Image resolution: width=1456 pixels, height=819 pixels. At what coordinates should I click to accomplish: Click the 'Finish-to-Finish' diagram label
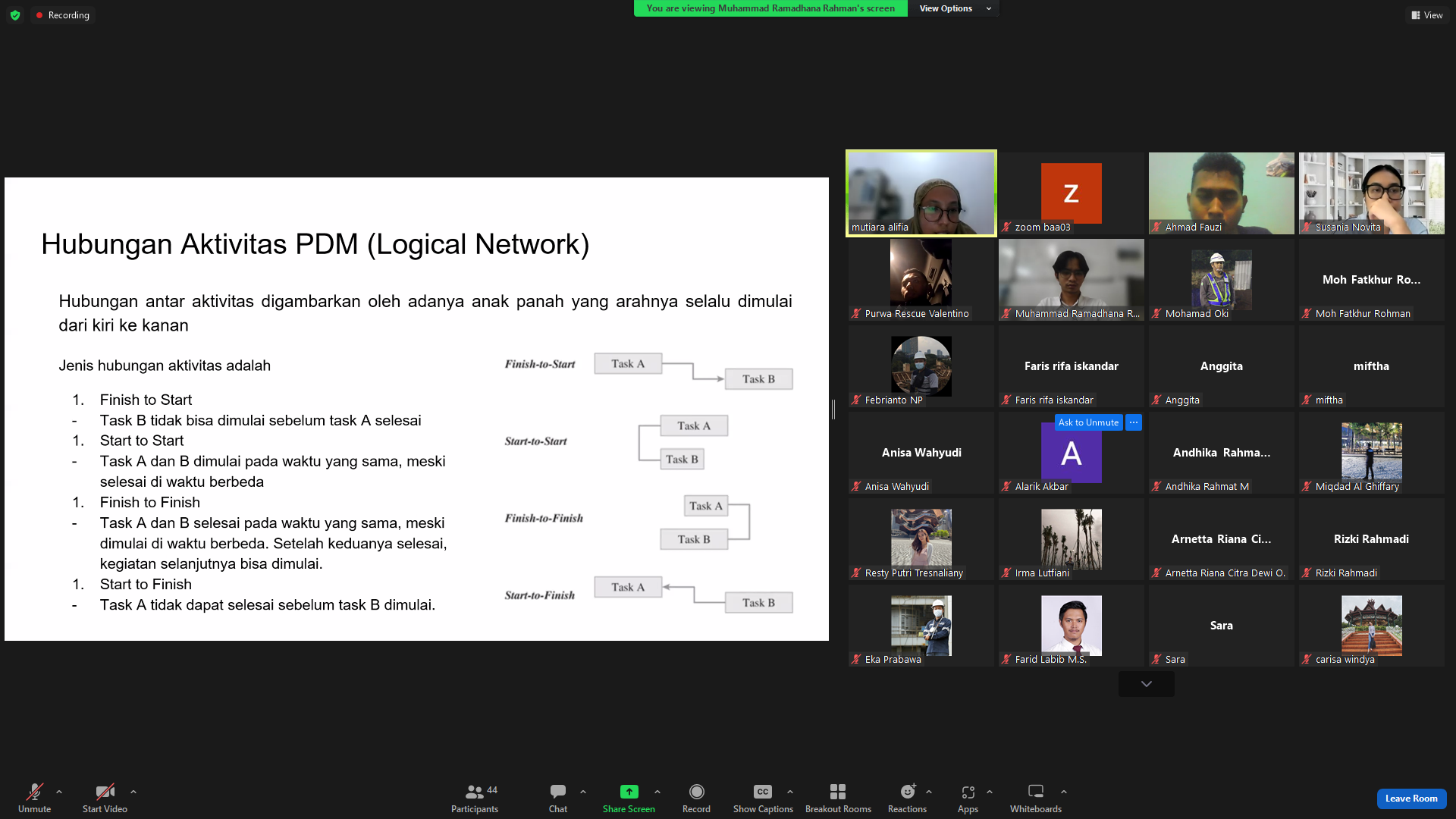[544, 519]
